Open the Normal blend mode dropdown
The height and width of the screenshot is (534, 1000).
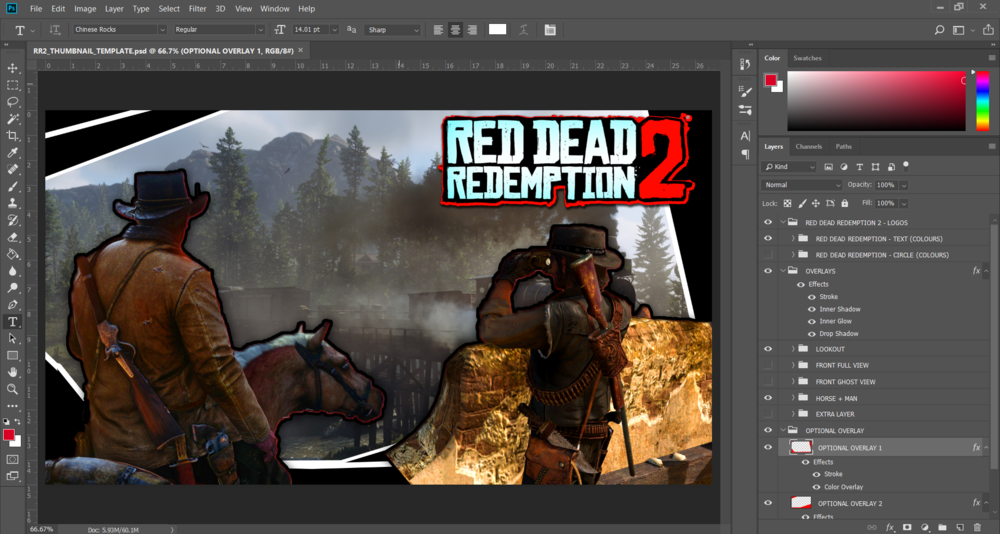[802, 185]
